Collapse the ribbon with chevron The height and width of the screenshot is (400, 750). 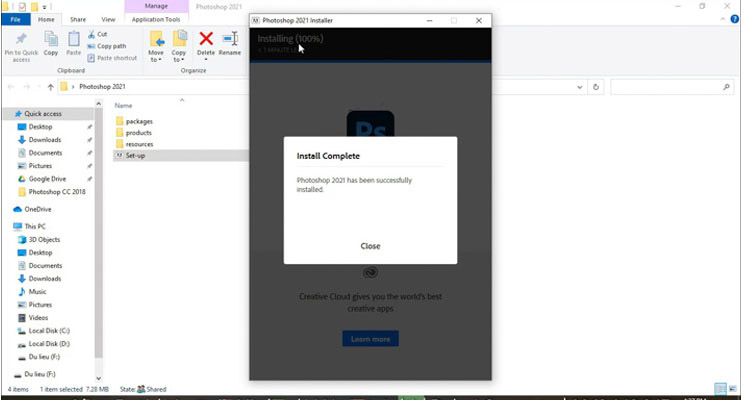(723, 20)
